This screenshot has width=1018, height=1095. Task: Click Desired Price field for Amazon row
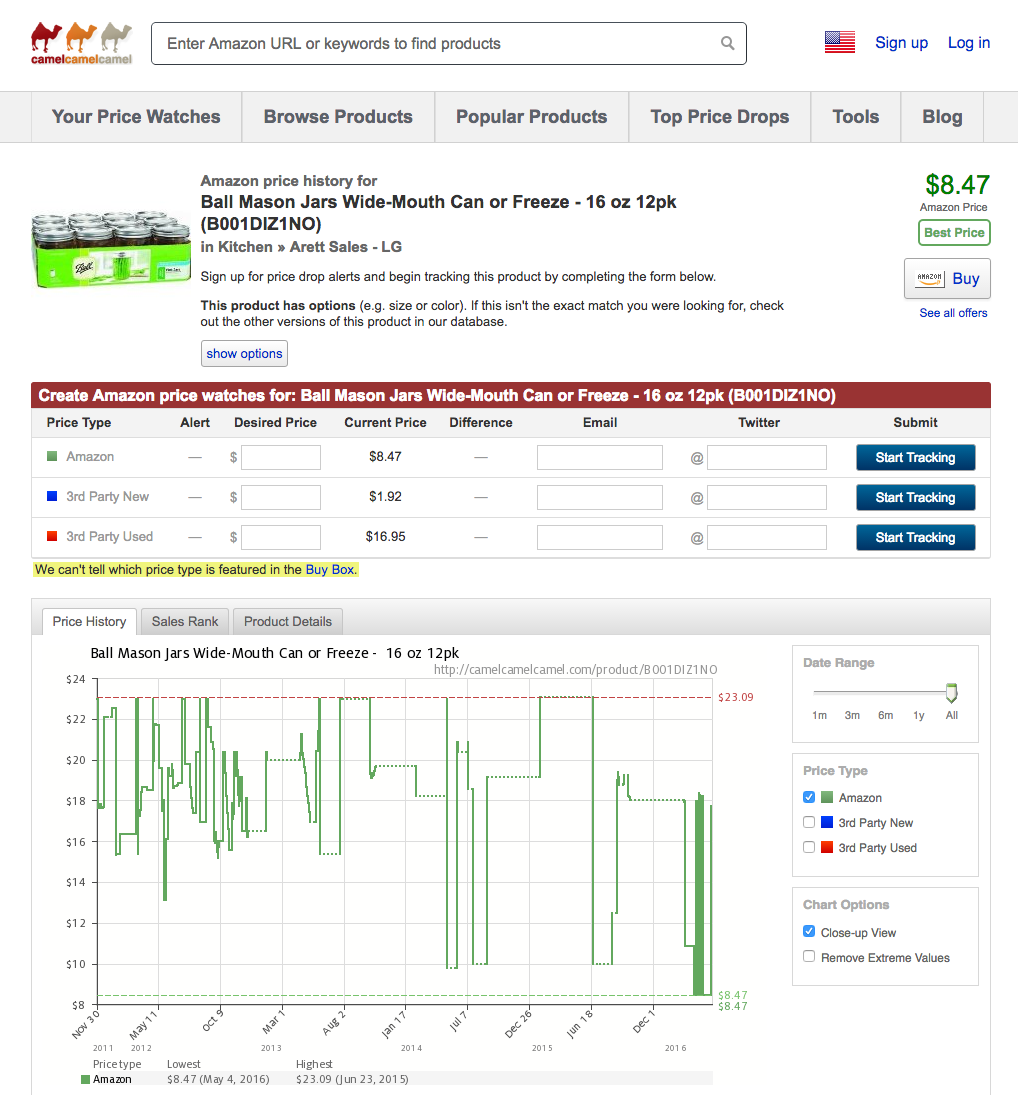281,457
